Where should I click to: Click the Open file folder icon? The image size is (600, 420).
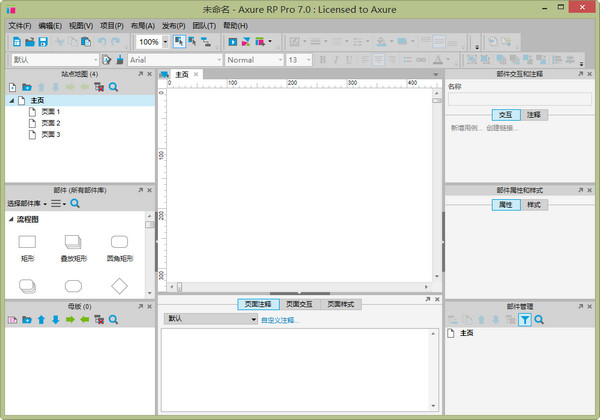coord(30,42)
